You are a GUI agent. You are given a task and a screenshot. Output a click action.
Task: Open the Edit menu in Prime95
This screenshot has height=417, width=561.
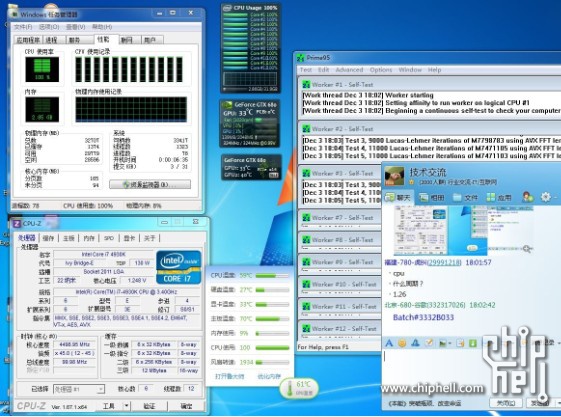click(x=323, y=70)
